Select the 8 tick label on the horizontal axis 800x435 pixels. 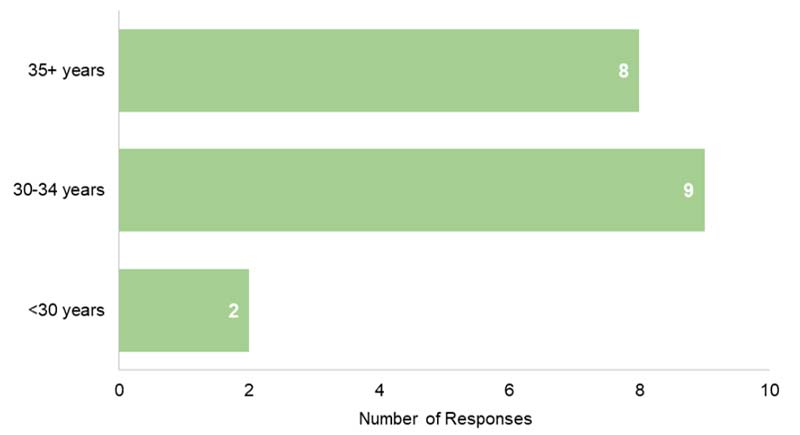(639, 388)
